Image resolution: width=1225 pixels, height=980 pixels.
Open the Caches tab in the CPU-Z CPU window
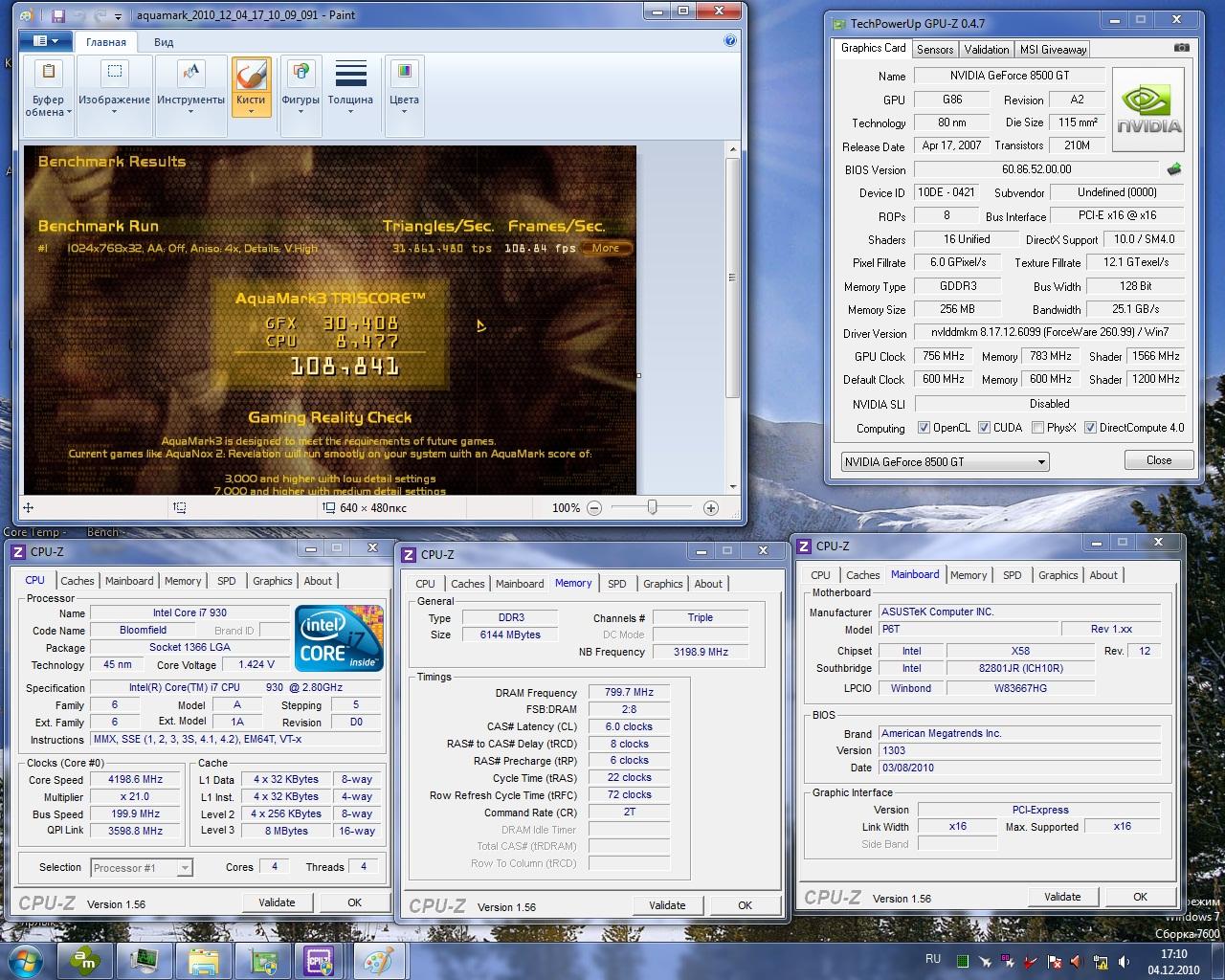[78, 581]
